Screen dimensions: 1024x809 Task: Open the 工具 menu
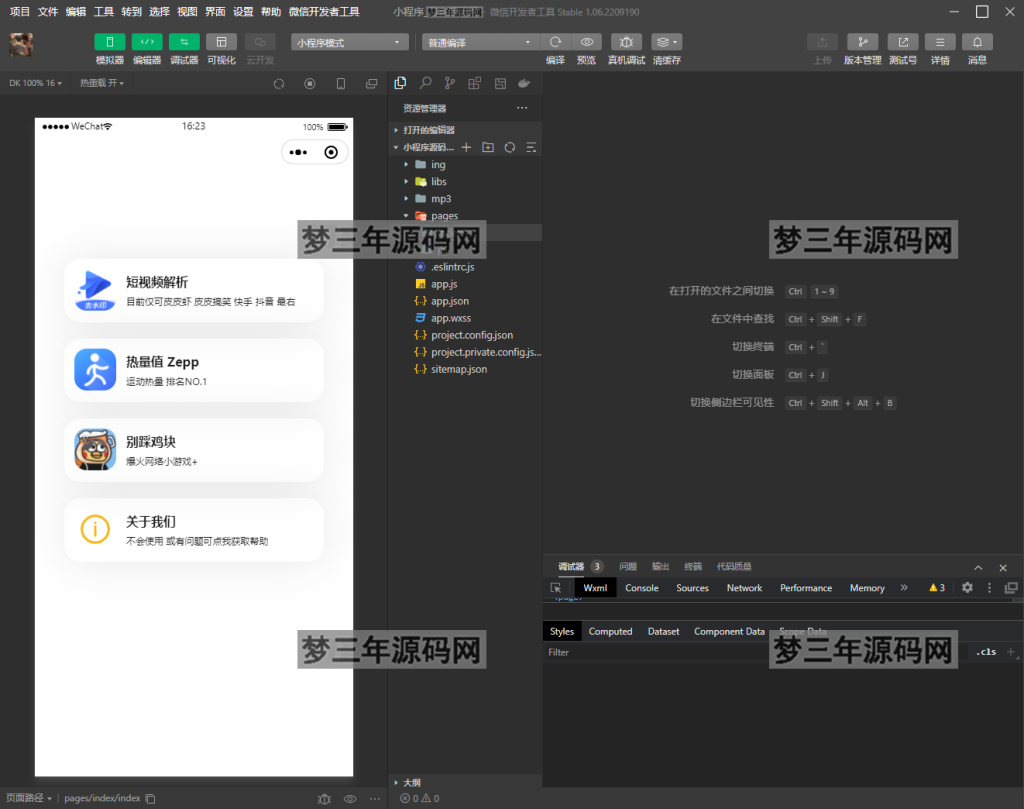[x=103, y=12]
